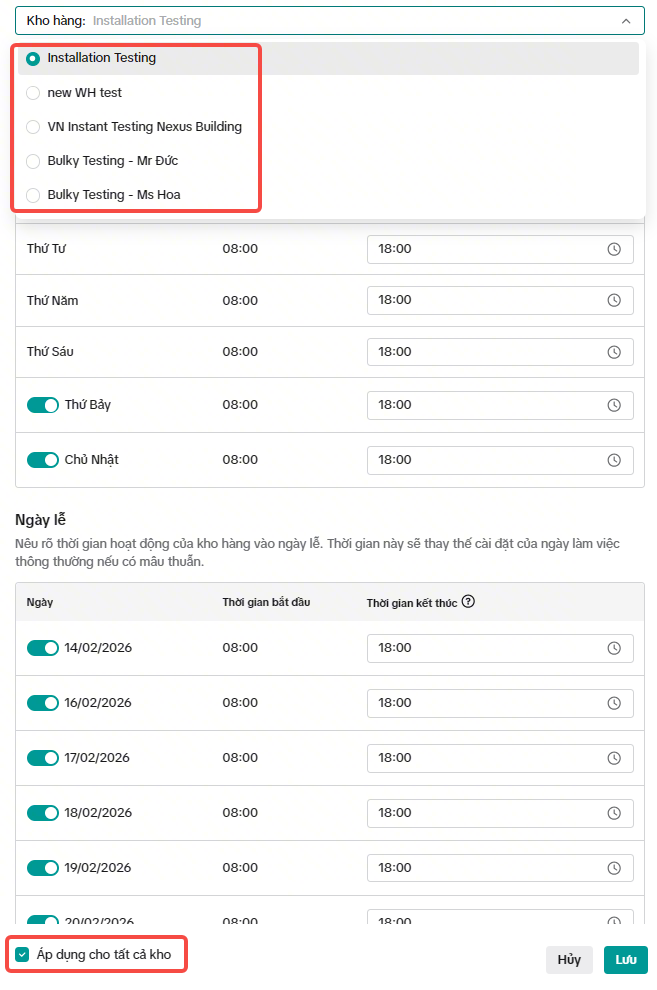Select Bulky Testing - Ms Hoa
The image size is (657, 990).
(x=113, y=195)
